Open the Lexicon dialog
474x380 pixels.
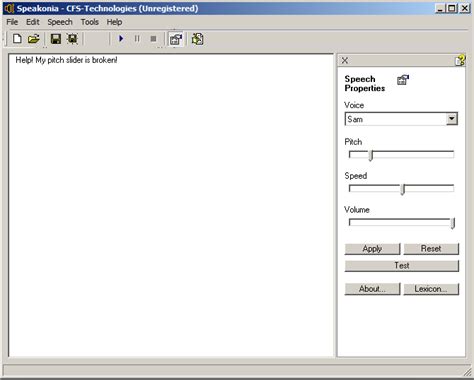coord(431,289)
